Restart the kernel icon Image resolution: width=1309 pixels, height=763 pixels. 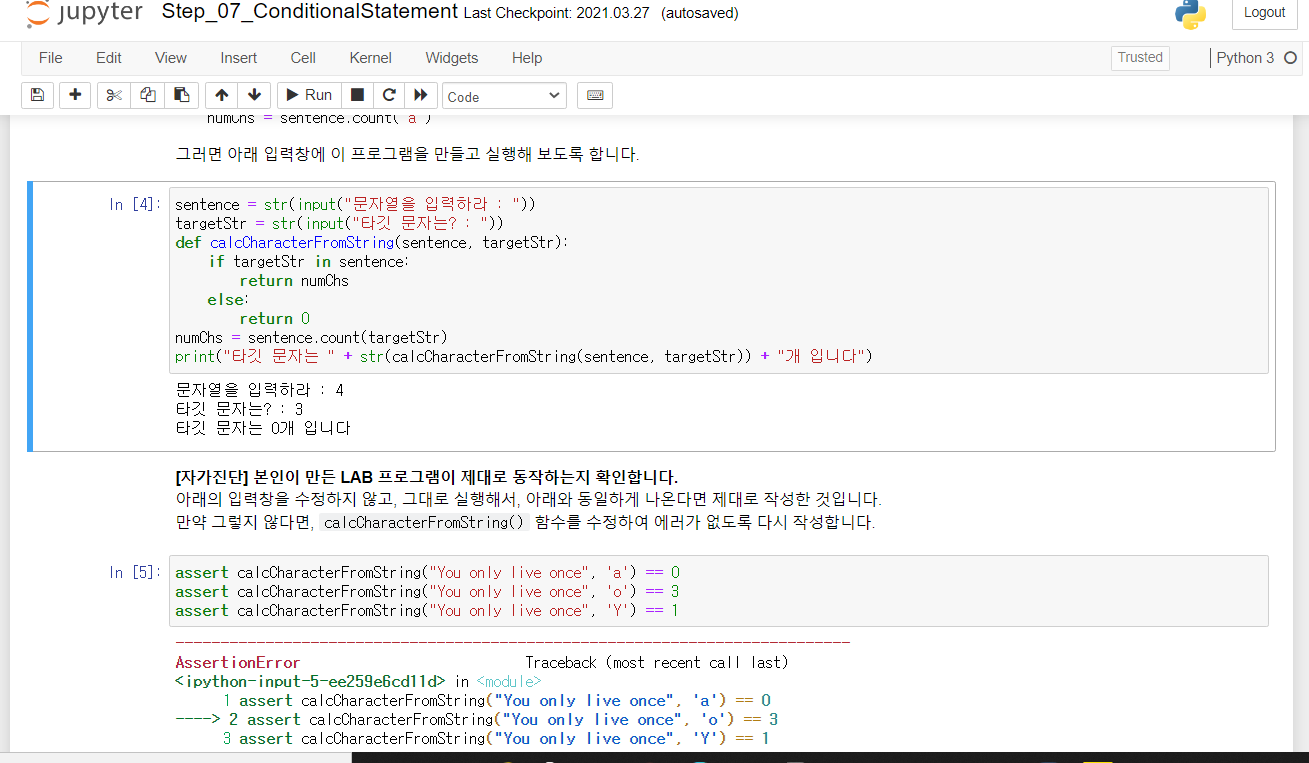click(x=389, y=95)
